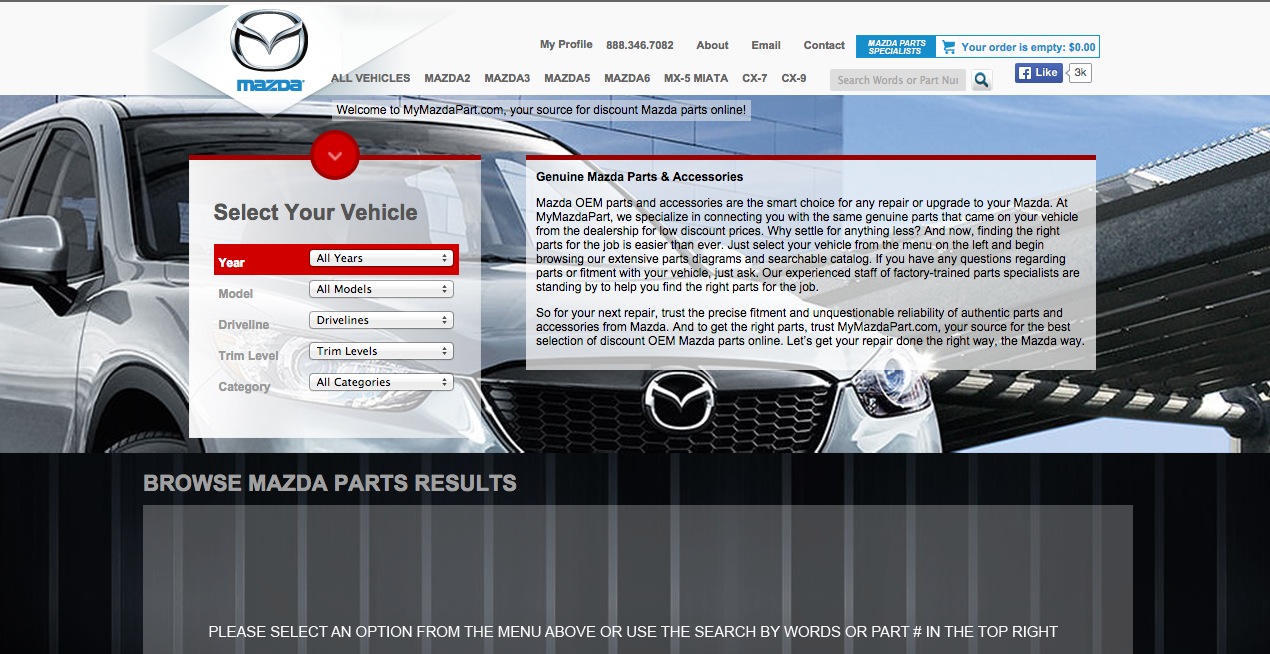This screenshot has width=1270, height=654.
Task: Select CX-9 in the vehicle menu
Action: click(x=794, y=78)
